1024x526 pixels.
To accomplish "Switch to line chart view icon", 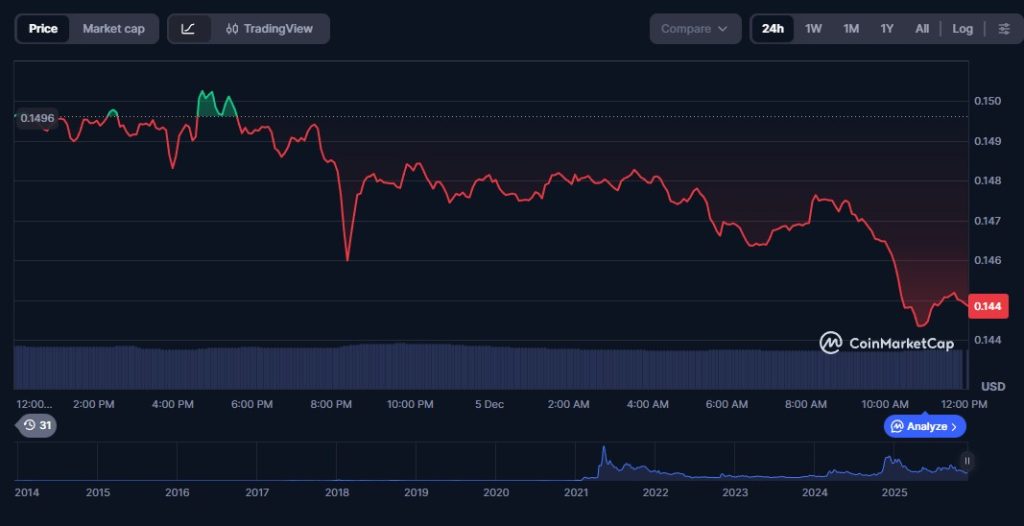I will coord(188,29).
